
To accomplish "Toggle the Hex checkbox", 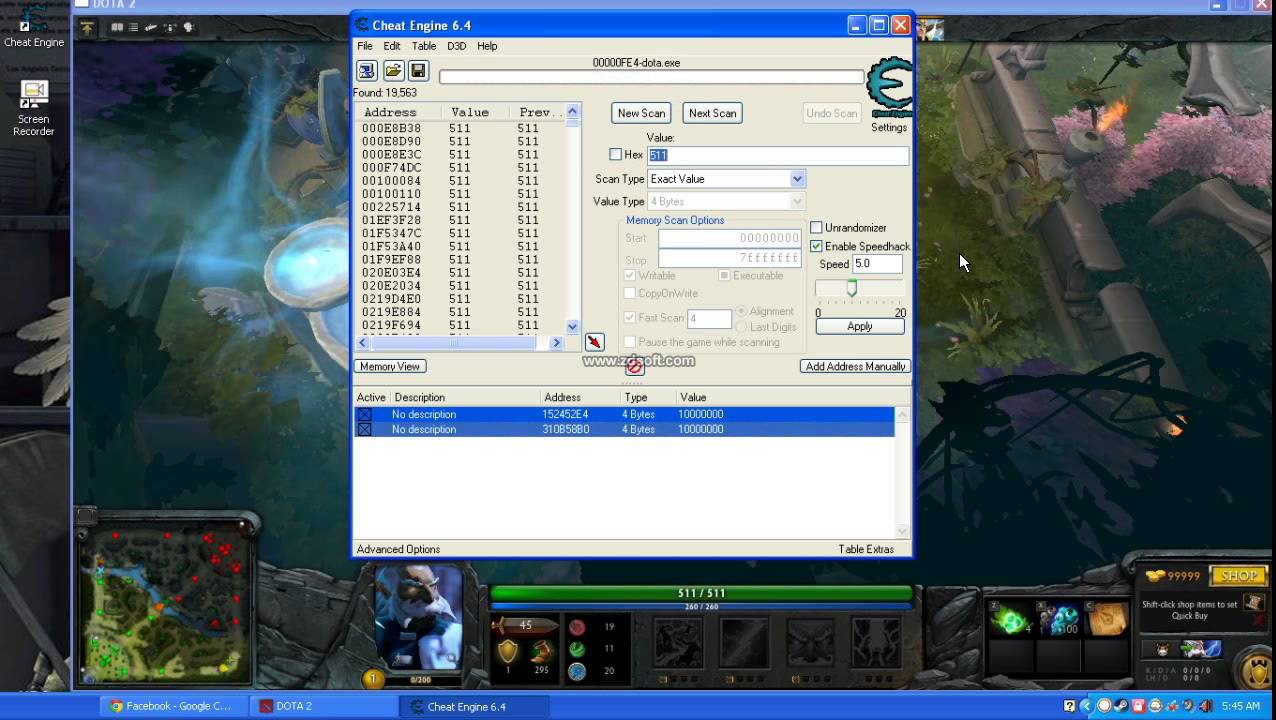I will click(x=615, y=154).
